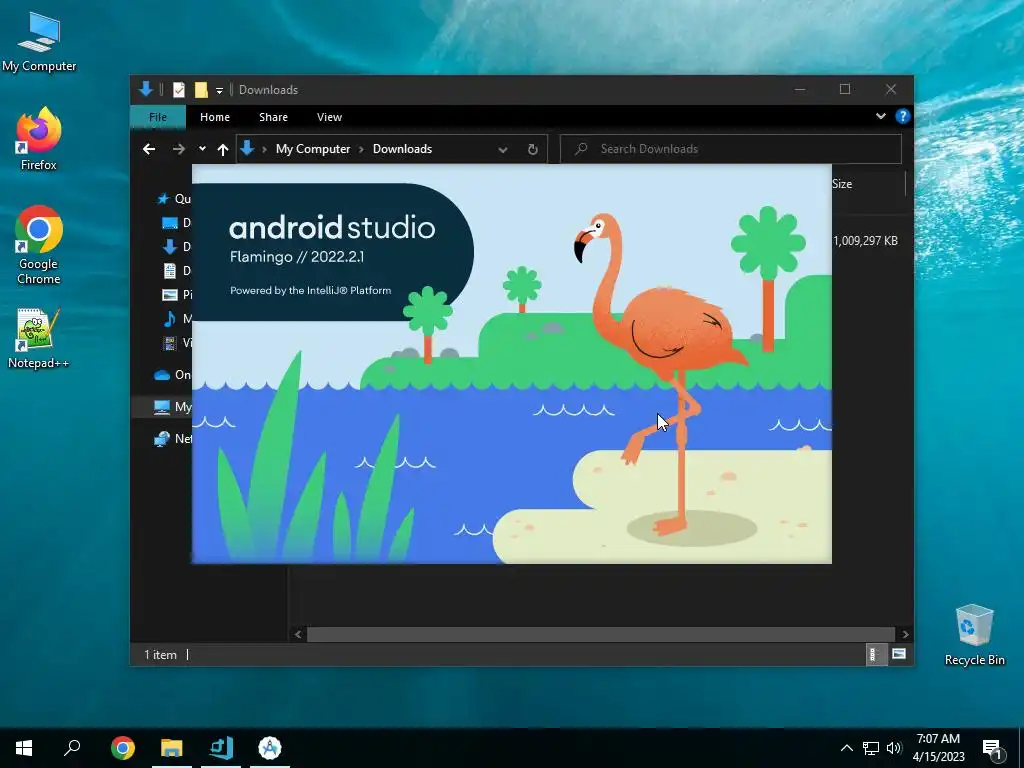1024x768 pixels.
Task: Click horizontal scrollbar in file list
Action: (x=601, y=634)
